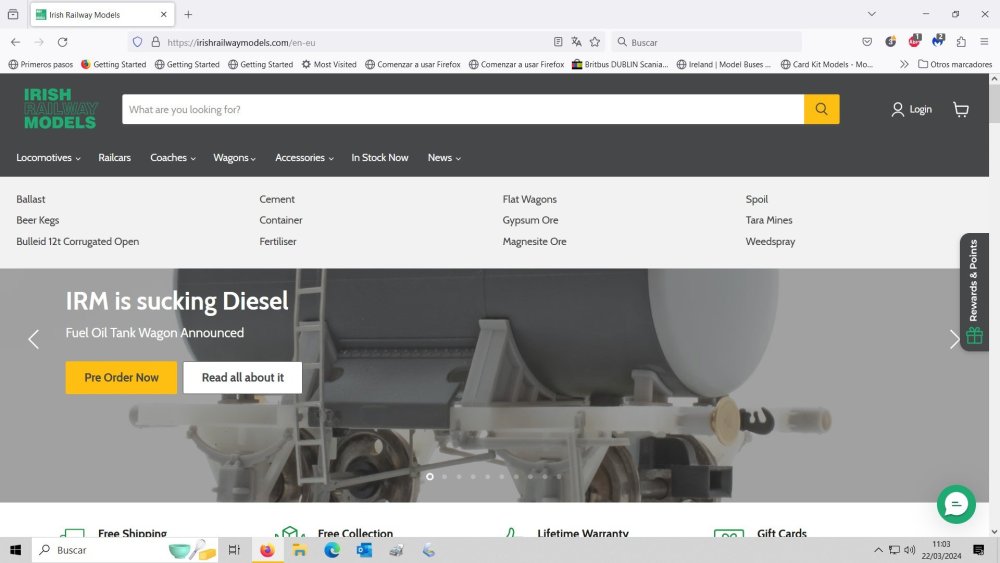1000x563 pixels.
Task: Reload the page in Firefox
Action: click(x=62, y=42)
